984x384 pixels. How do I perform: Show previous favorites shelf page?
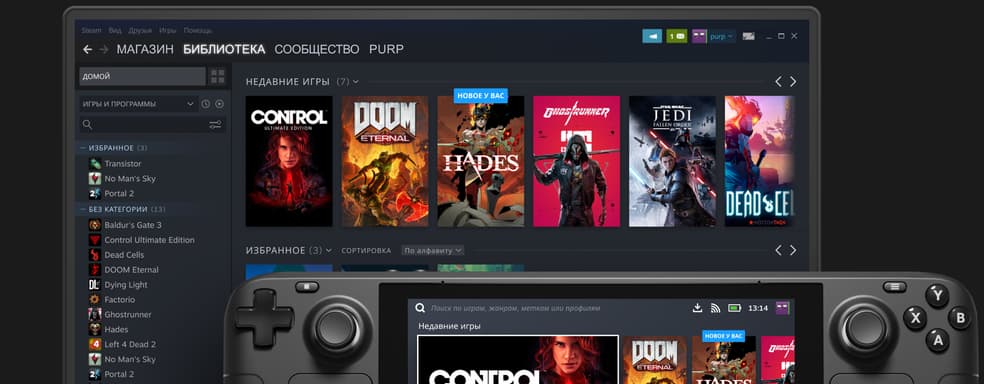[x=778, y=250]
